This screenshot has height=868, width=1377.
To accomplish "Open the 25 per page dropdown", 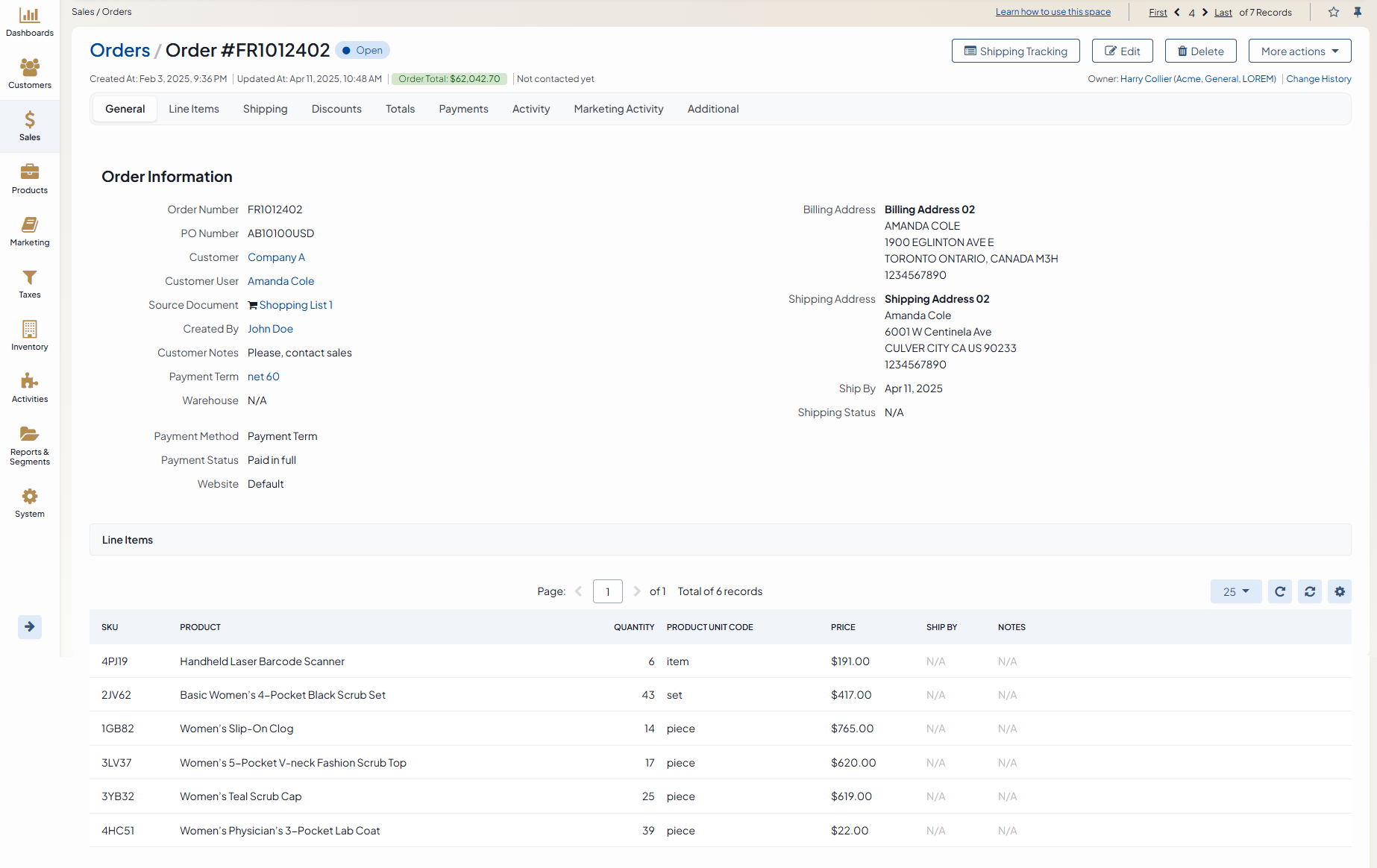I will click(x=1235, y=591).
